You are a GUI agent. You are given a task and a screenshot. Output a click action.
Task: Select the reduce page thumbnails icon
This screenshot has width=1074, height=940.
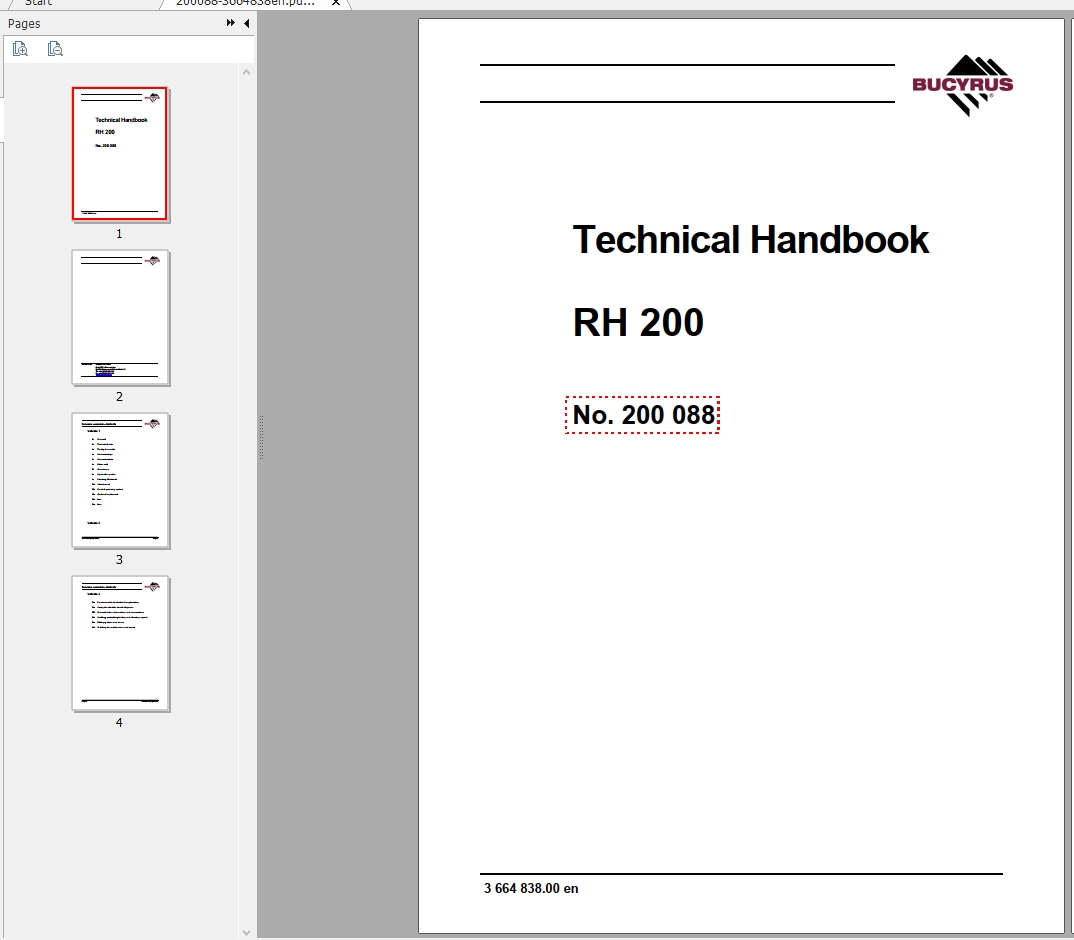56,48
